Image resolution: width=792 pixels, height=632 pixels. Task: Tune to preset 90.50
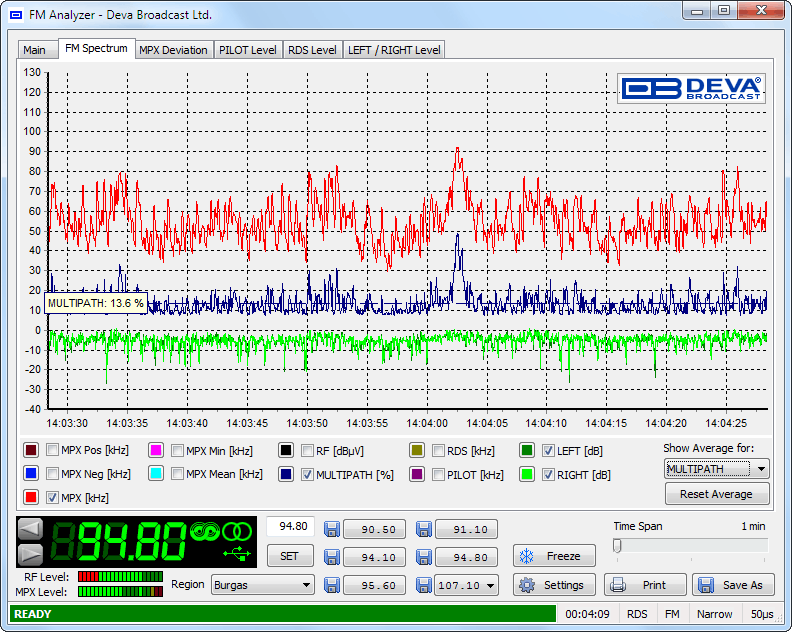(374, 529)
